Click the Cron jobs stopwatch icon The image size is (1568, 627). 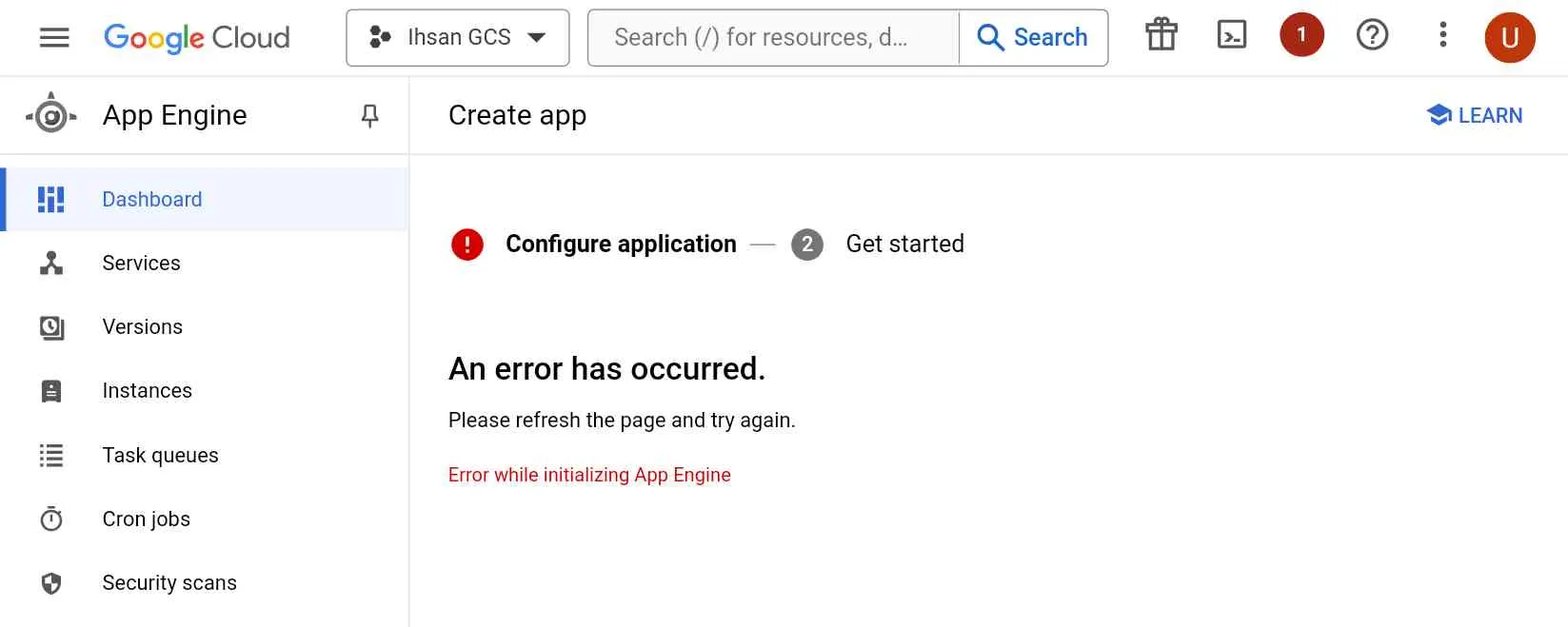click(51, 519)
